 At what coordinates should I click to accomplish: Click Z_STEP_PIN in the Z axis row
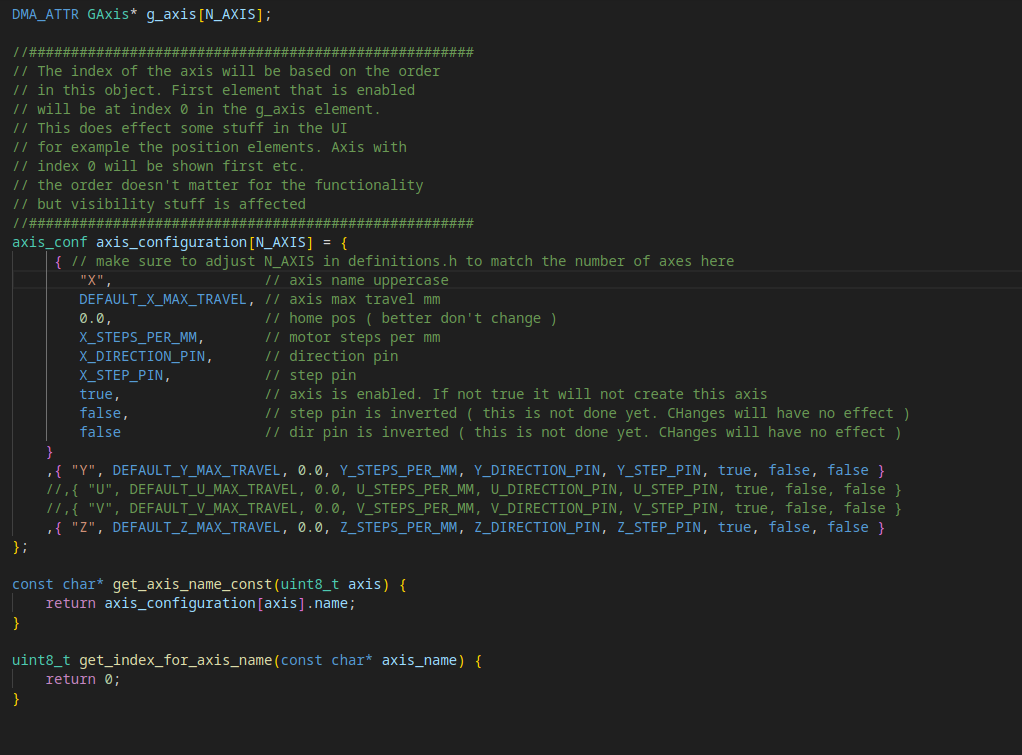pos(659,527)
